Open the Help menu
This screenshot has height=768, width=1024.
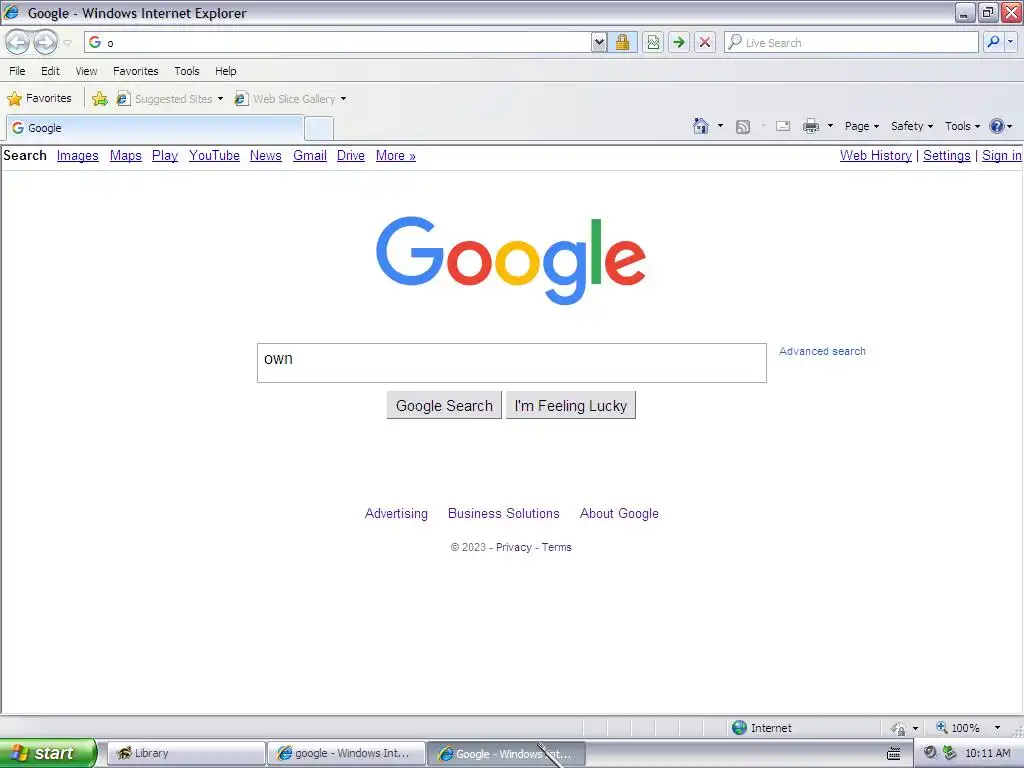(x=226, y=71)
